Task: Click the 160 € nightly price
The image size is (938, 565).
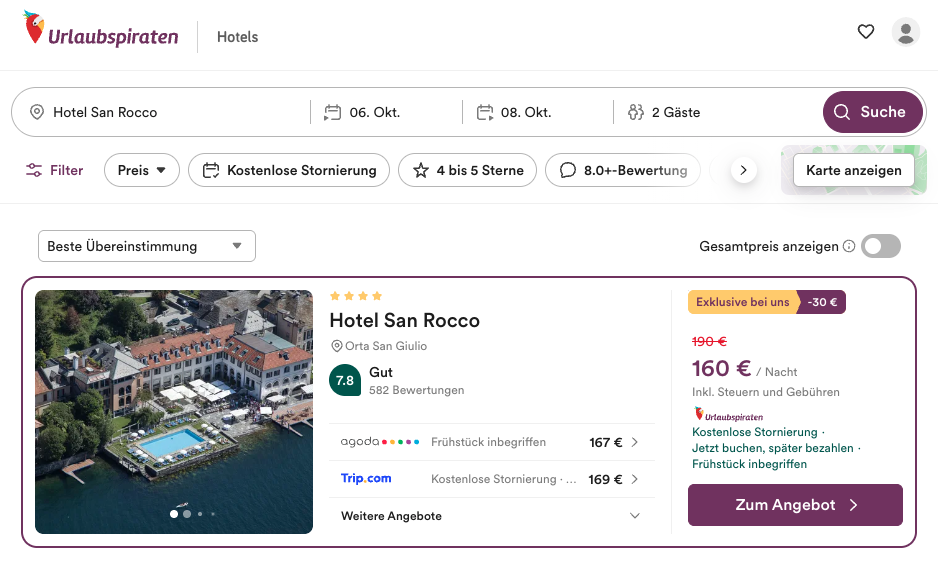Action: pos(721,368)
